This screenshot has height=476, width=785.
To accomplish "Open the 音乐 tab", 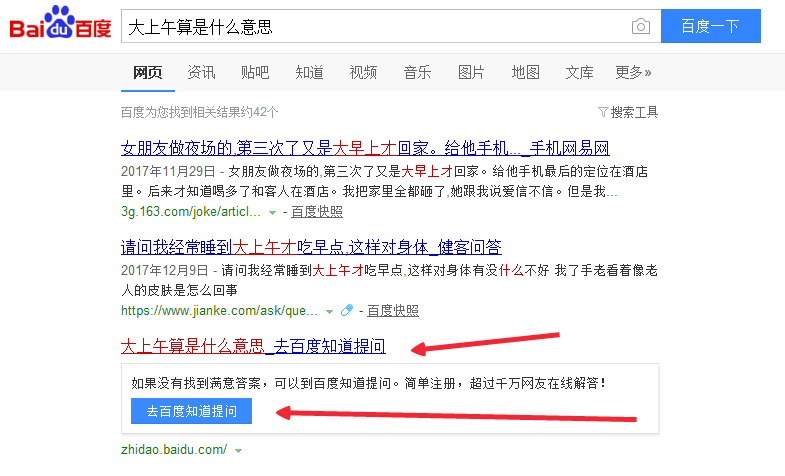I will 417,73.
